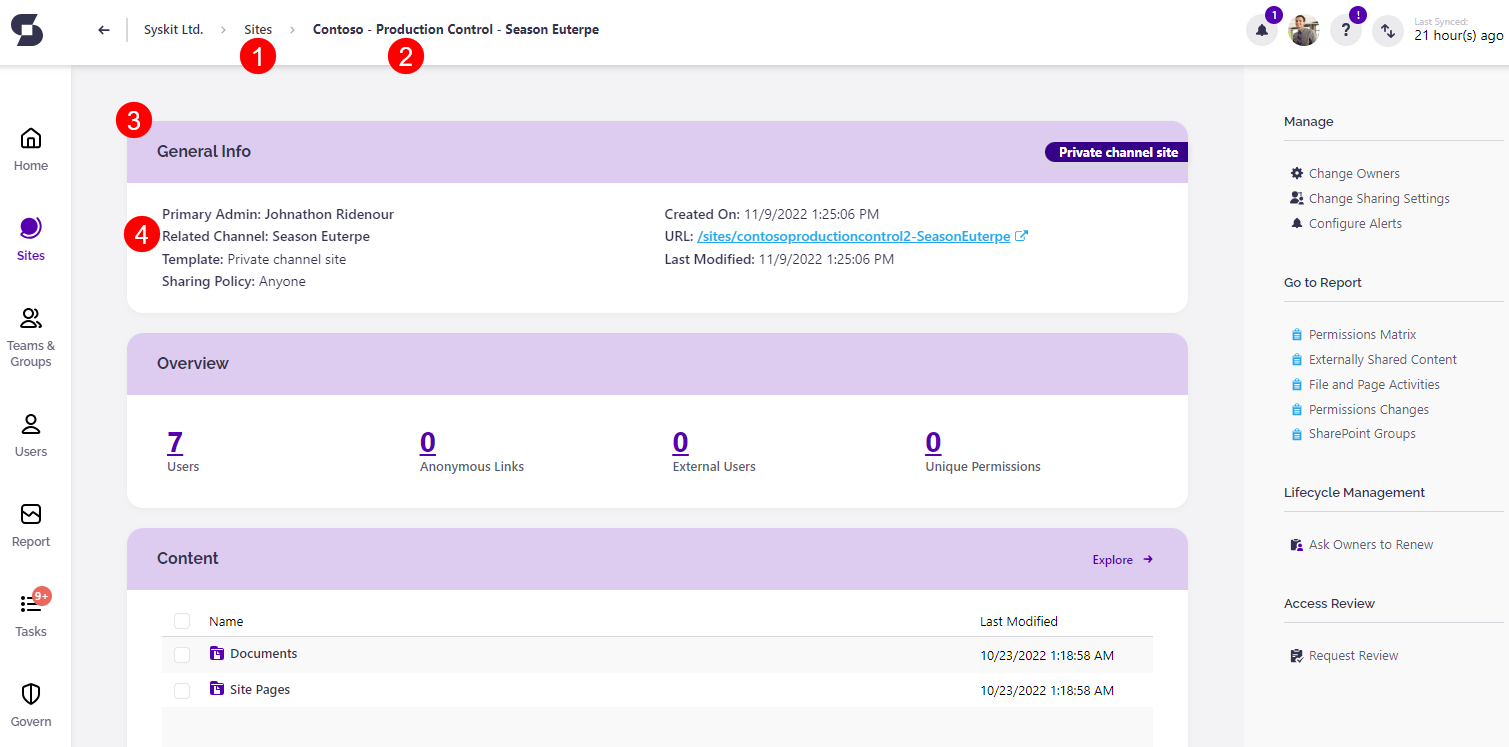The height and width of the screenshot is (747, 1509).
Task: Check the Site Pages row checkbox
Action: point(182,689)
